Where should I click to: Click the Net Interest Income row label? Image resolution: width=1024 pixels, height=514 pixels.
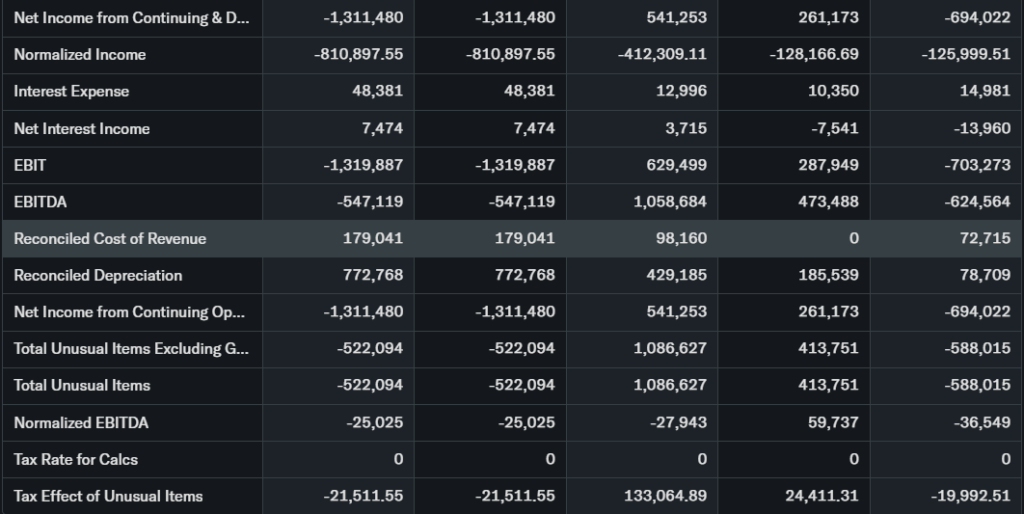click(82, 128)
